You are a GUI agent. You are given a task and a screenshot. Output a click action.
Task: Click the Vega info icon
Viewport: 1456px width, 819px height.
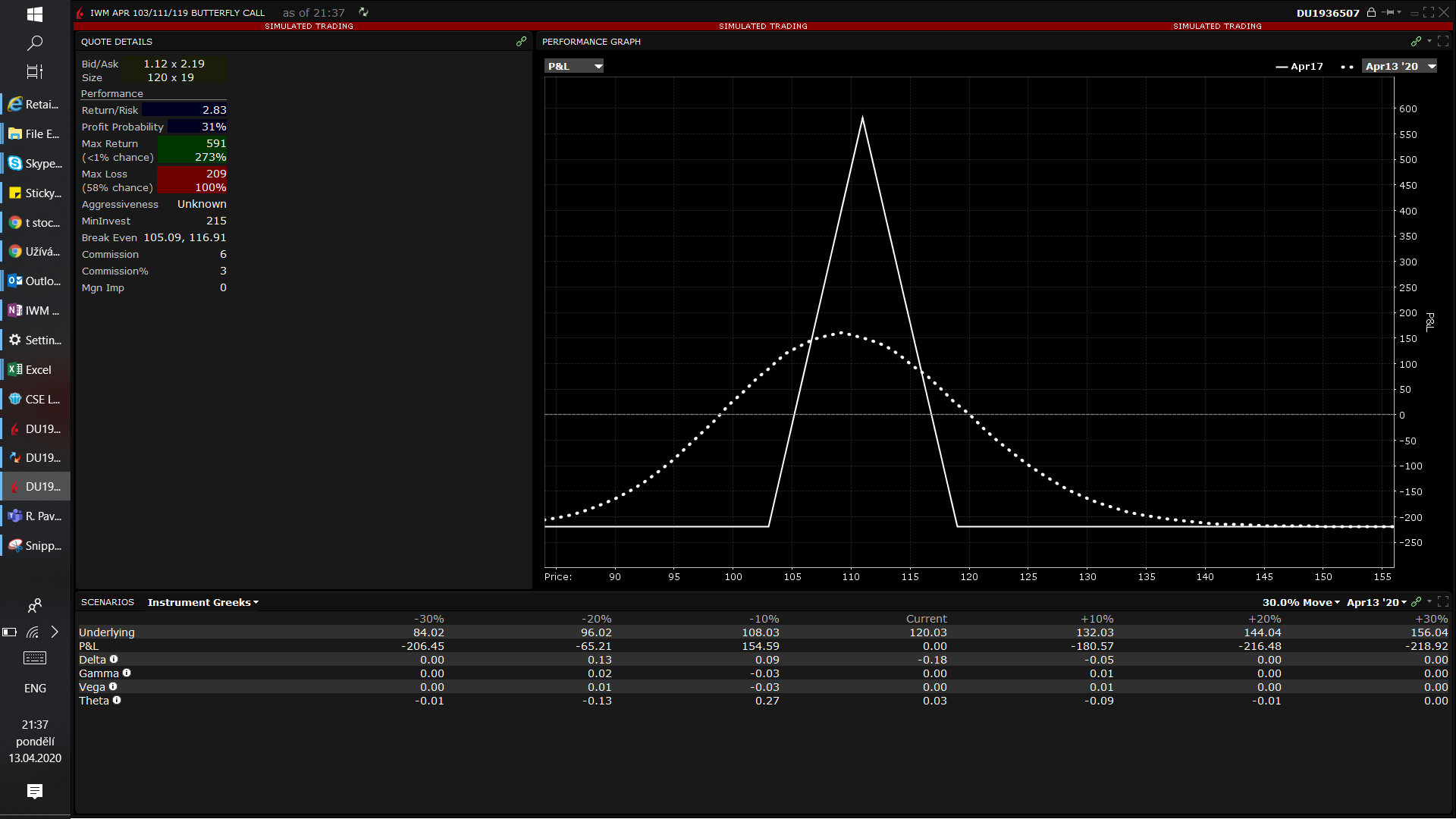point(113,687)
